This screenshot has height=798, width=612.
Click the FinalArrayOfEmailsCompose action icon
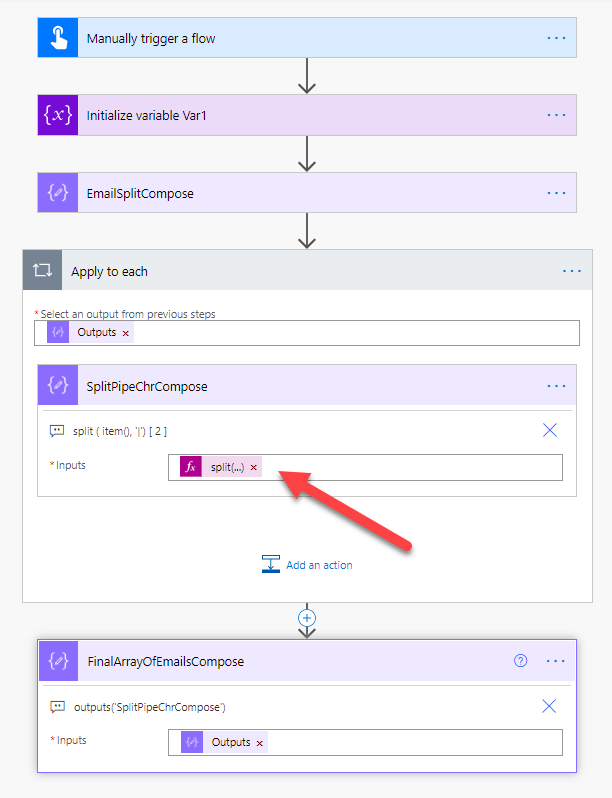(x=58, y=661)
